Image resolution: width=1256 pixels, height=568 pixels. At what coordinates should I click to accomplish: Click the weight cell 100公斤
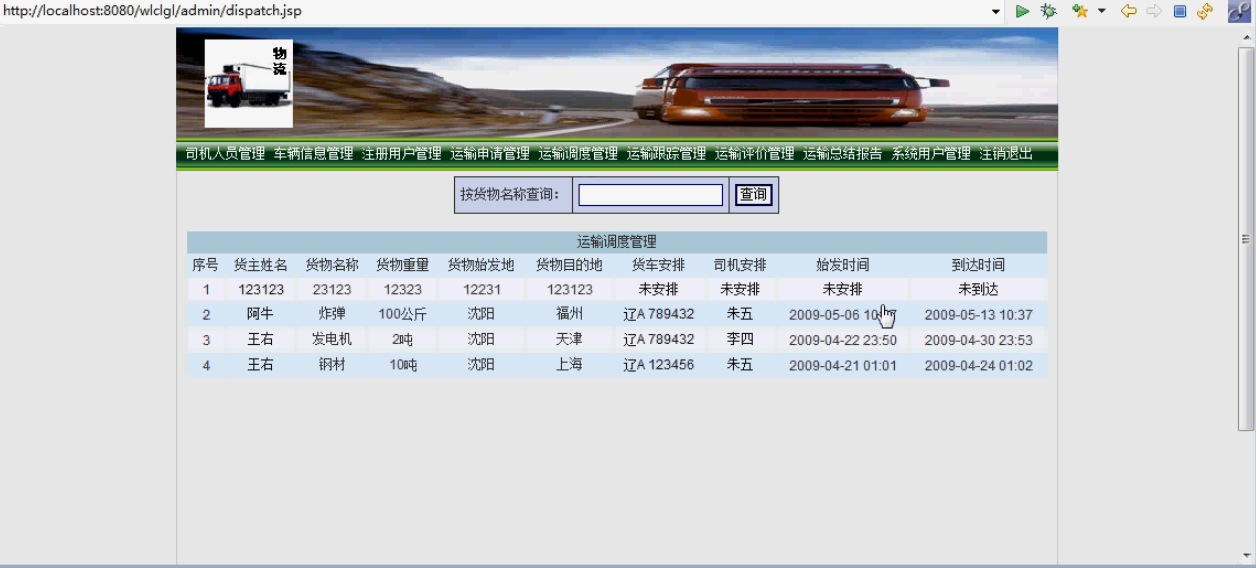pos(402,314)
